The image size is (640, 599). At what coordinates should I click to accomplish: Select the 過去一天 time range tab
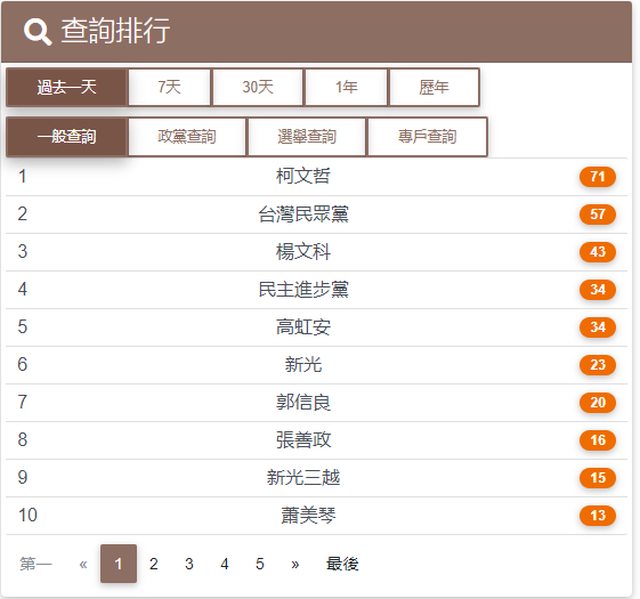[x=66, y=87]
